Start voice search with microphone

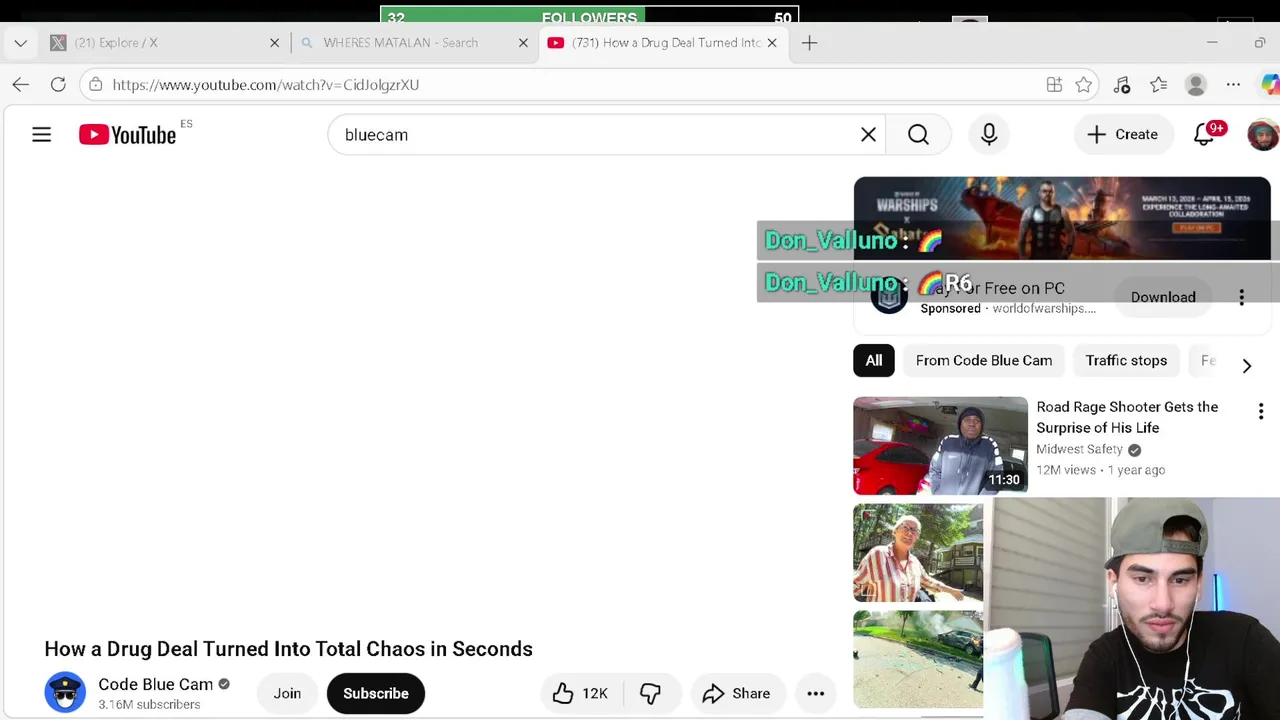coord(989,134)
